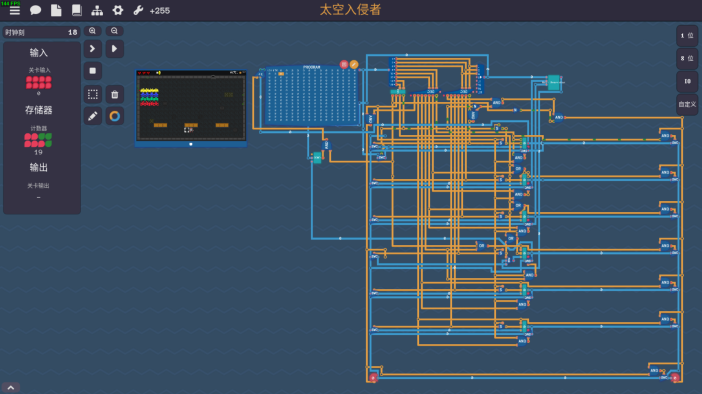
Task: Open the component hierarchy tree icon
Action: coord(97,10)
